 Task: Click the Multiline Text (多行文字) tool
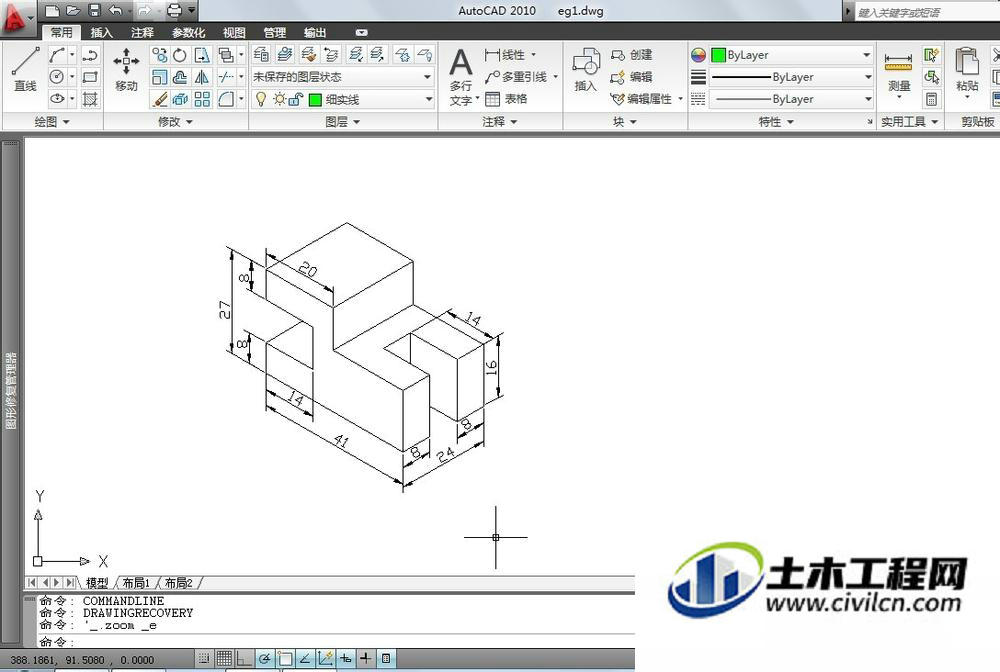pos(461,77)
